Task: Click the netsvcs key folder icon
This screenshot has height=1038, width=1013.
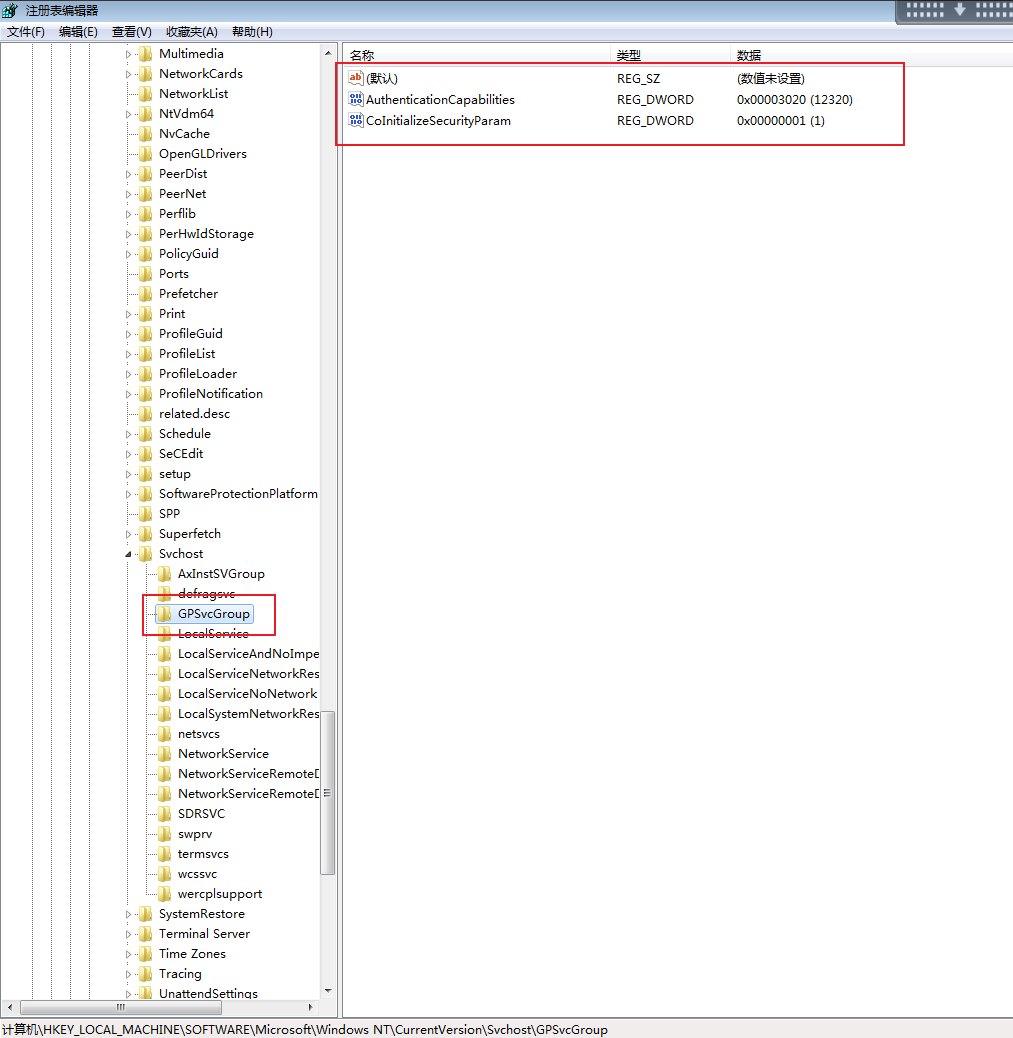Action: point(165,734)
